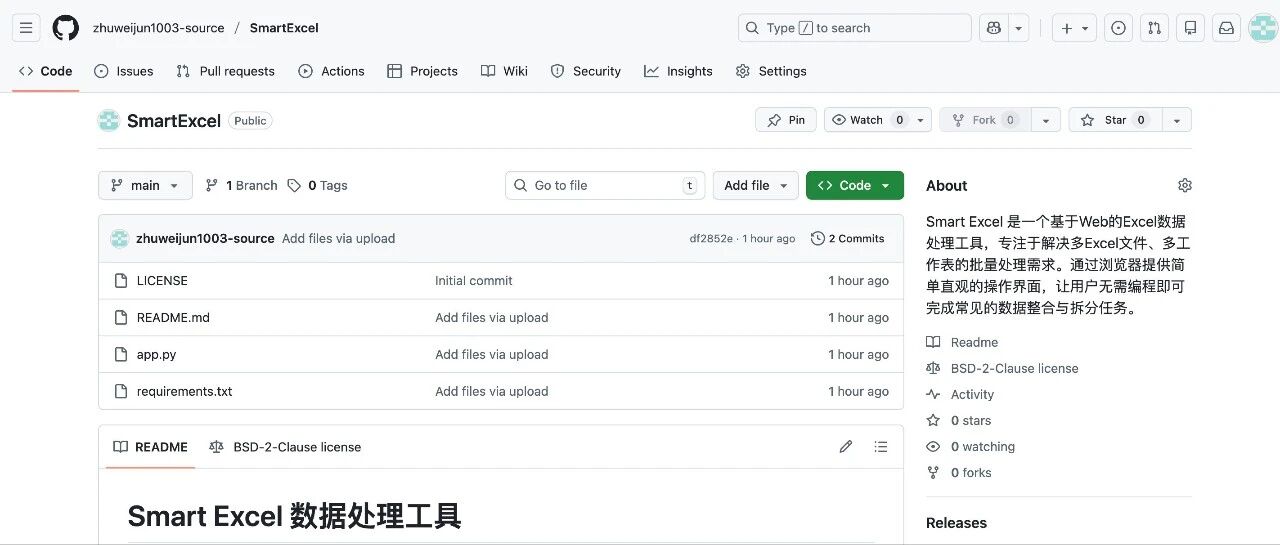Switch to the Settings tab
1280x545 pixels.
[771, 71]
